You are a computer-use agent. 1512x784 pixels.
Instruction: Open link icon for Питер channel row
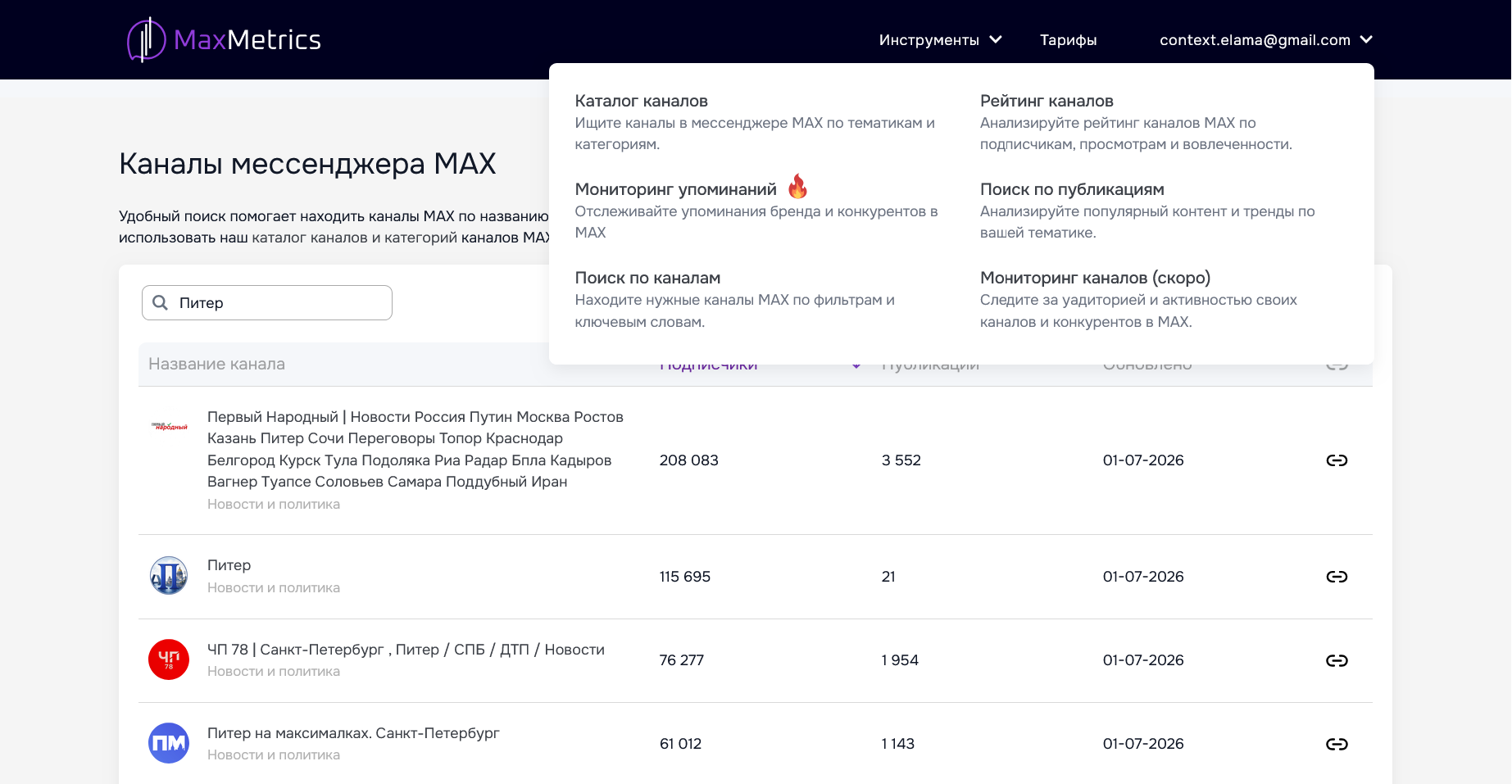[x=1337, y=577]
